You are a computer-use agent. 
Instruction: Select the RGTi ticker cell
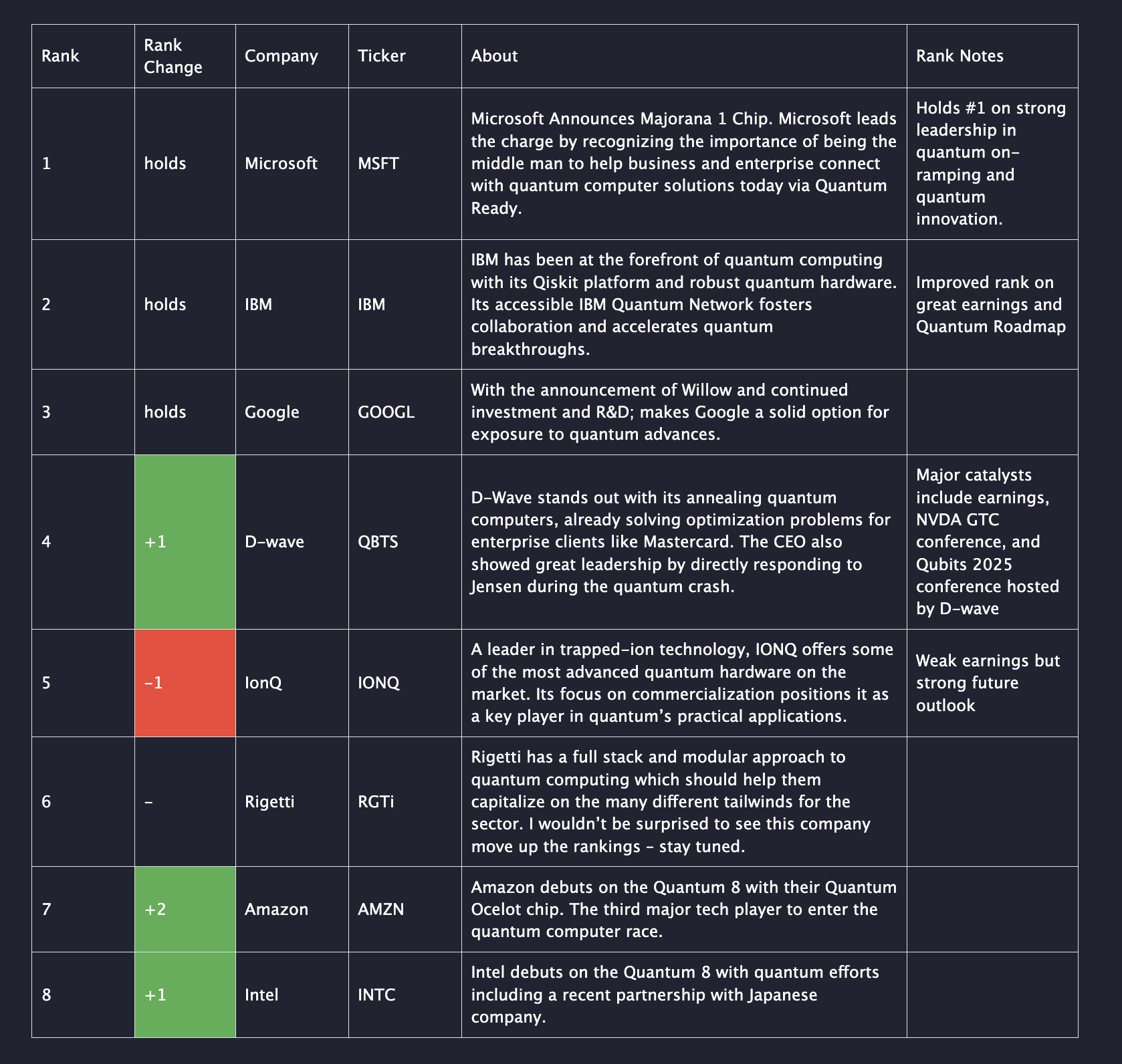(x=376, y=801)
